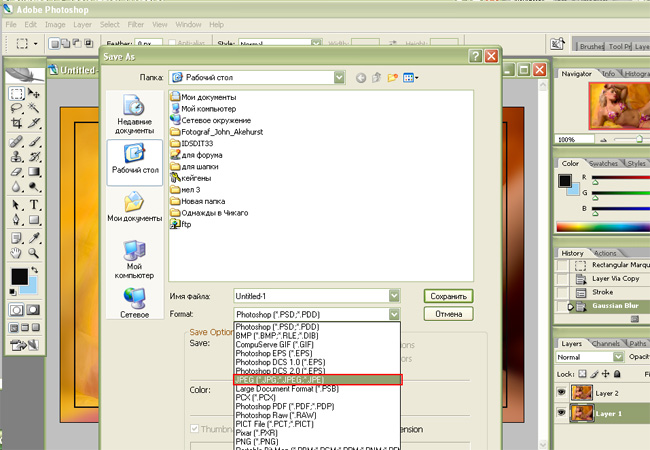
Task: Open the file name dropdown arrow
Action: point(394,296)
